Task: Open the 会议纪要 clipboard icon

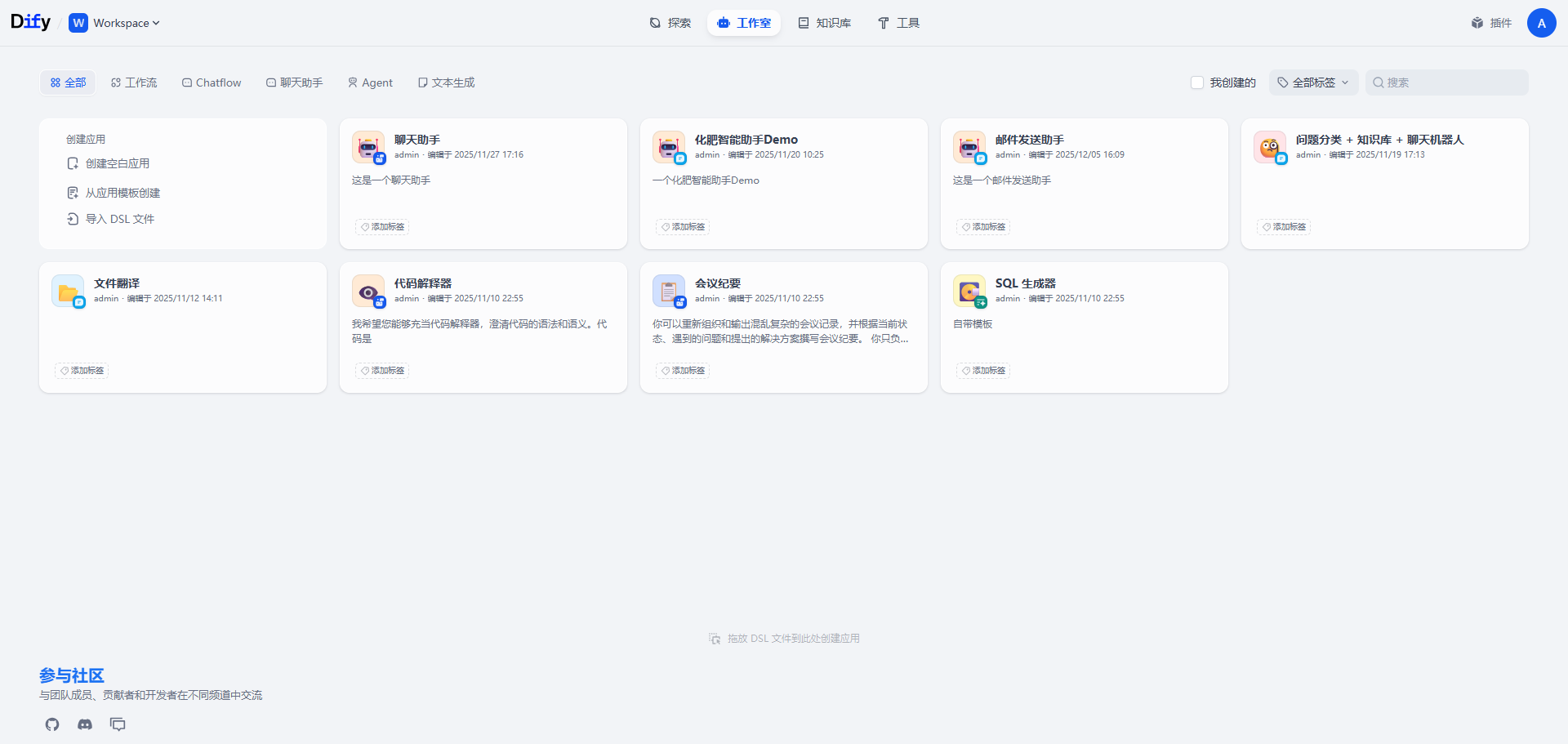Action: pos(669,291)
